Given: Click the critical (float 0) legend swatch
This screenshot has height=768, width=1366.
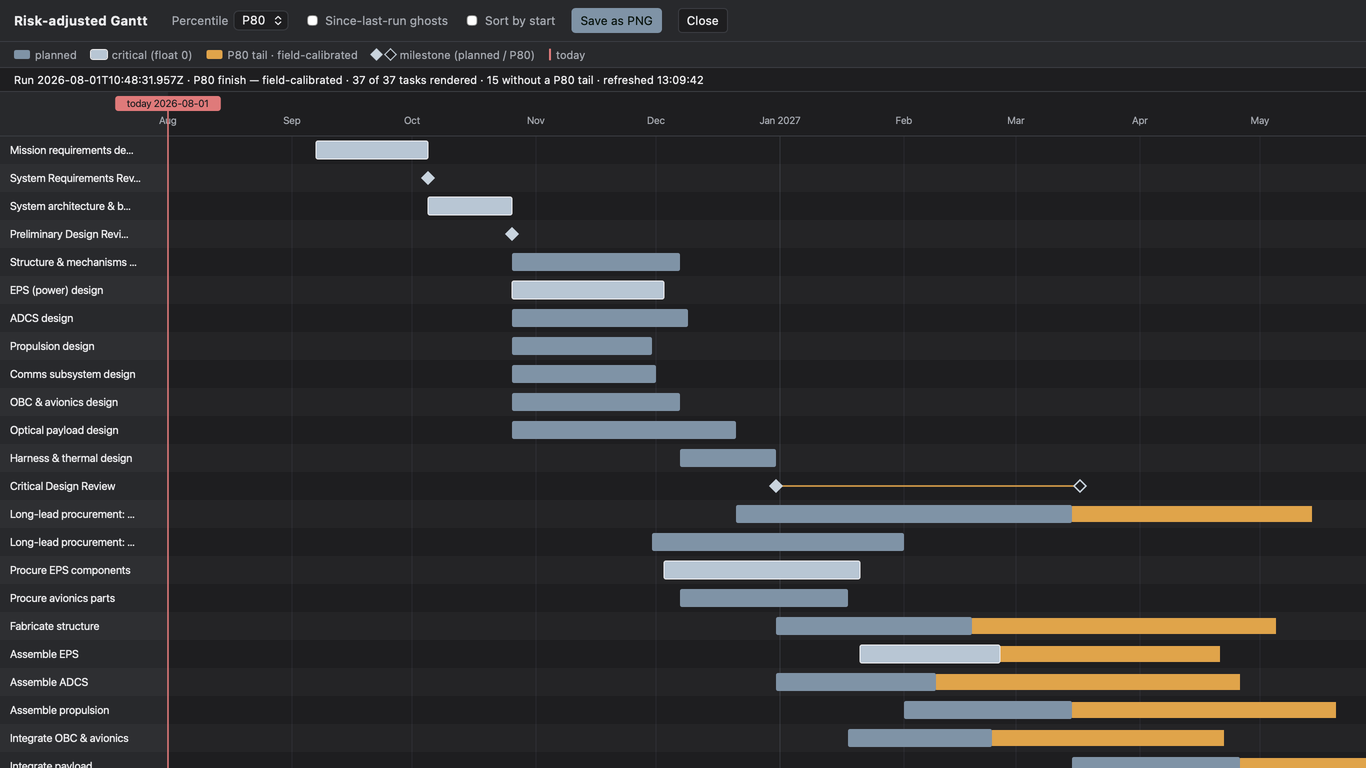Looking at the screenshot, I should (x=99, y=55).
